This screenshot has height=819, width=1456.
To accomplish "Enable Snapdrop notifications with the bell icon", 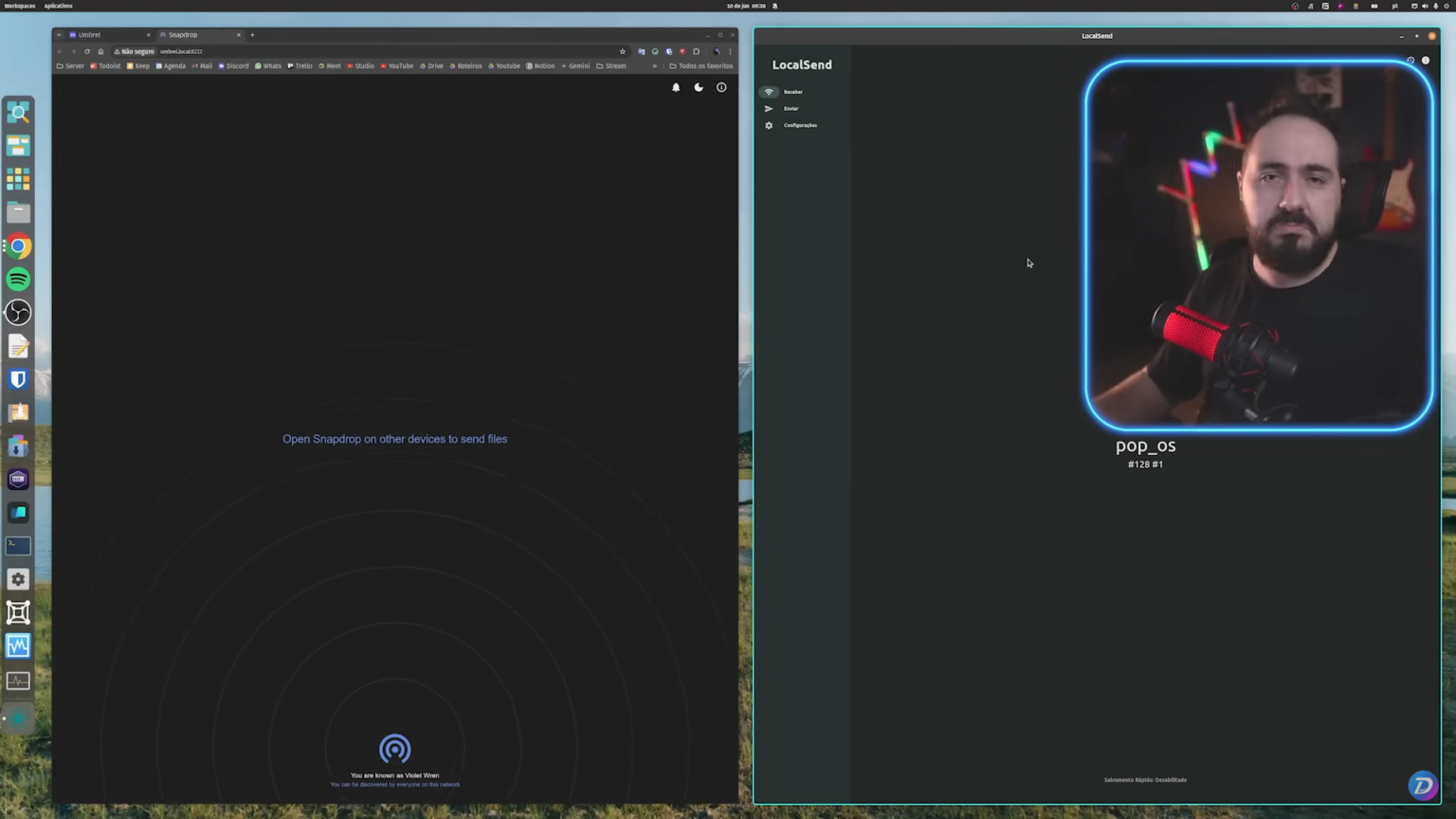I will 676,87.
